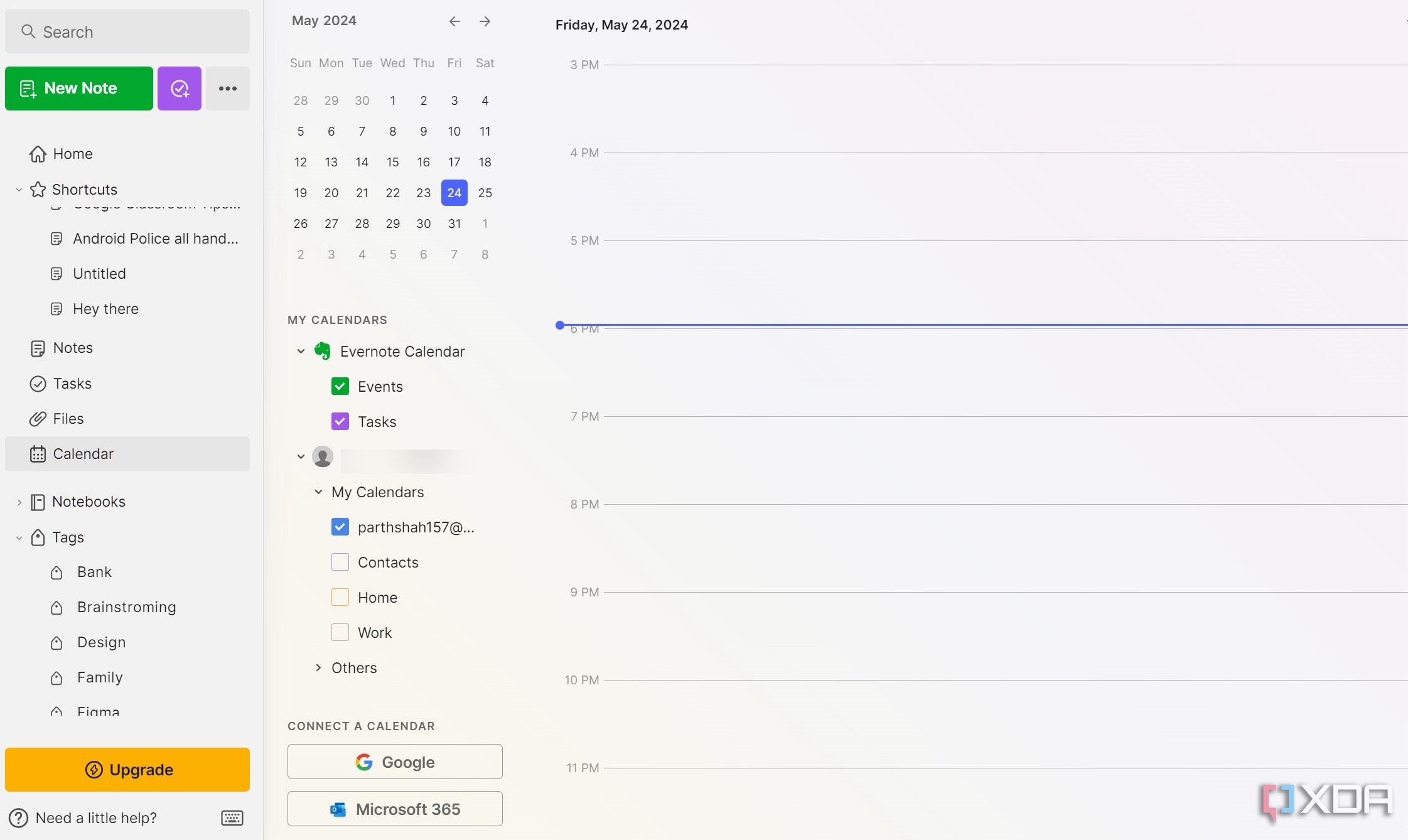Click the Upgrade button at bottom
Image resolution: width=1408 pixels, height=840 pixels.
click(127, 770)
